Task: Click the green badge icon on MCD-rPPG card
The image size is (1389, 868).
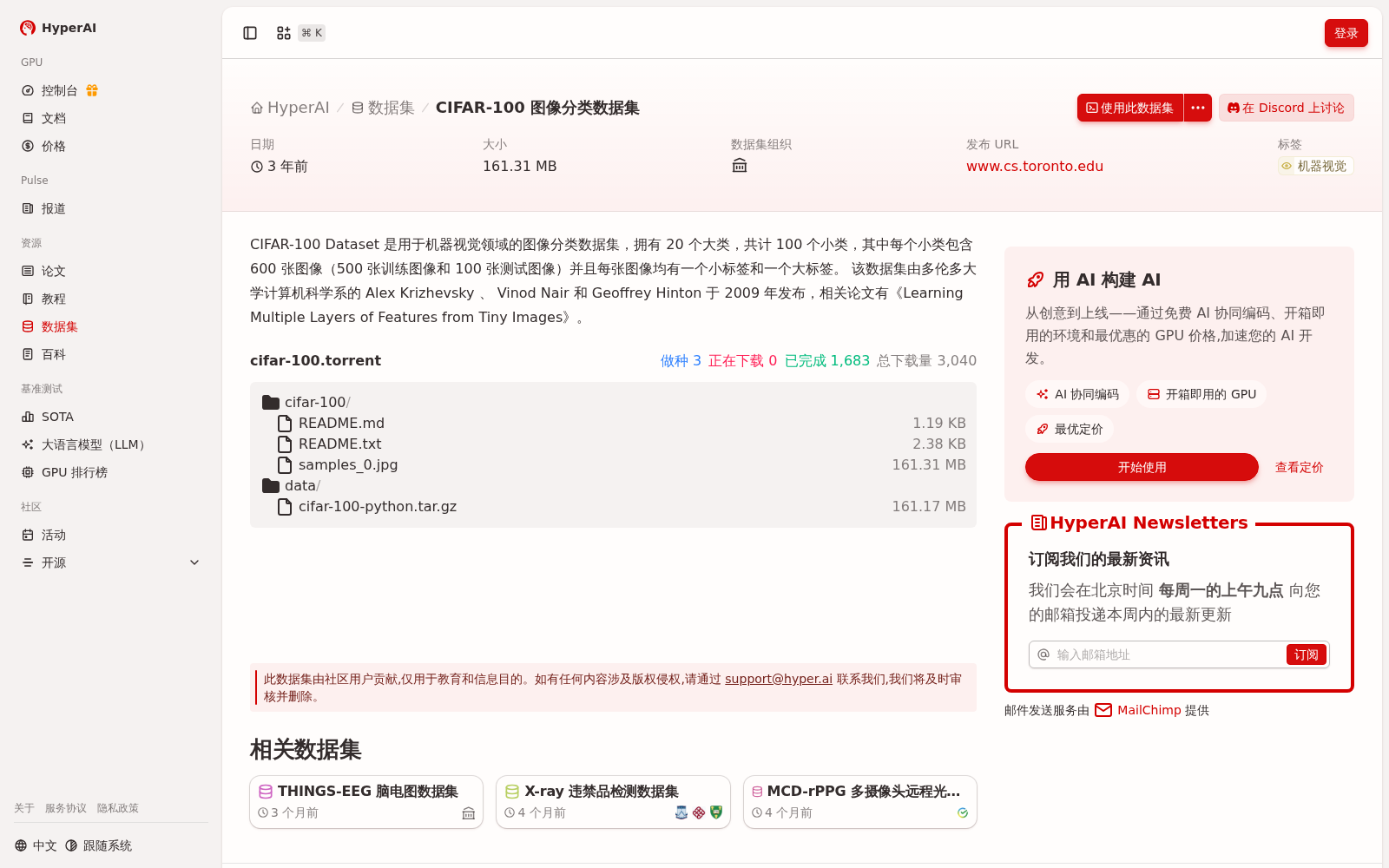Action: (x=963, y=813)
